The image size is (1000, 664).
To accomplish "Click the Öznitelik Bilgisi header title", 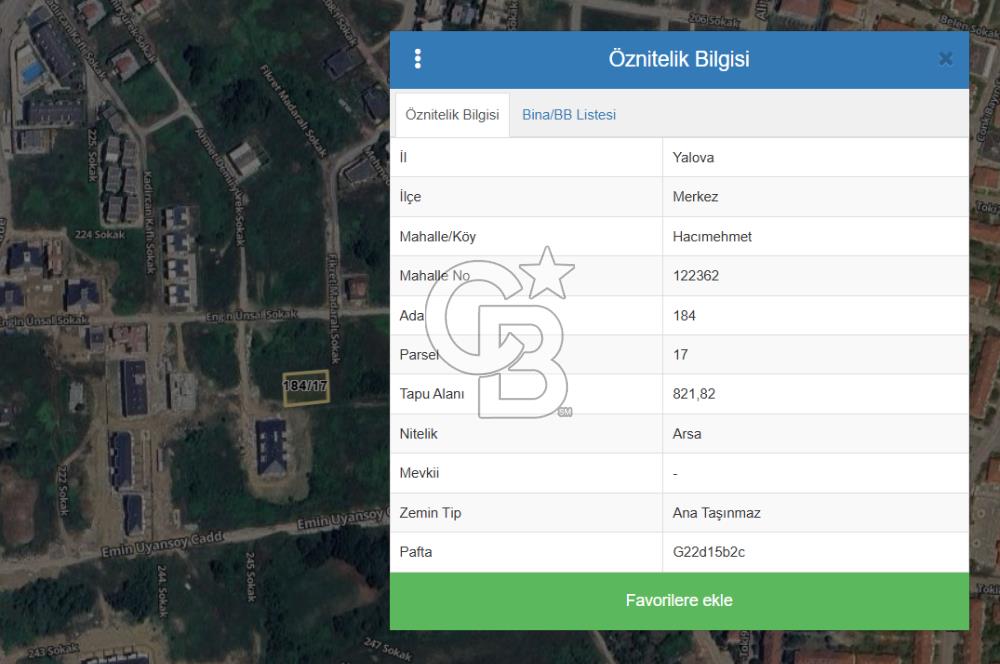I will click(678, 59).
